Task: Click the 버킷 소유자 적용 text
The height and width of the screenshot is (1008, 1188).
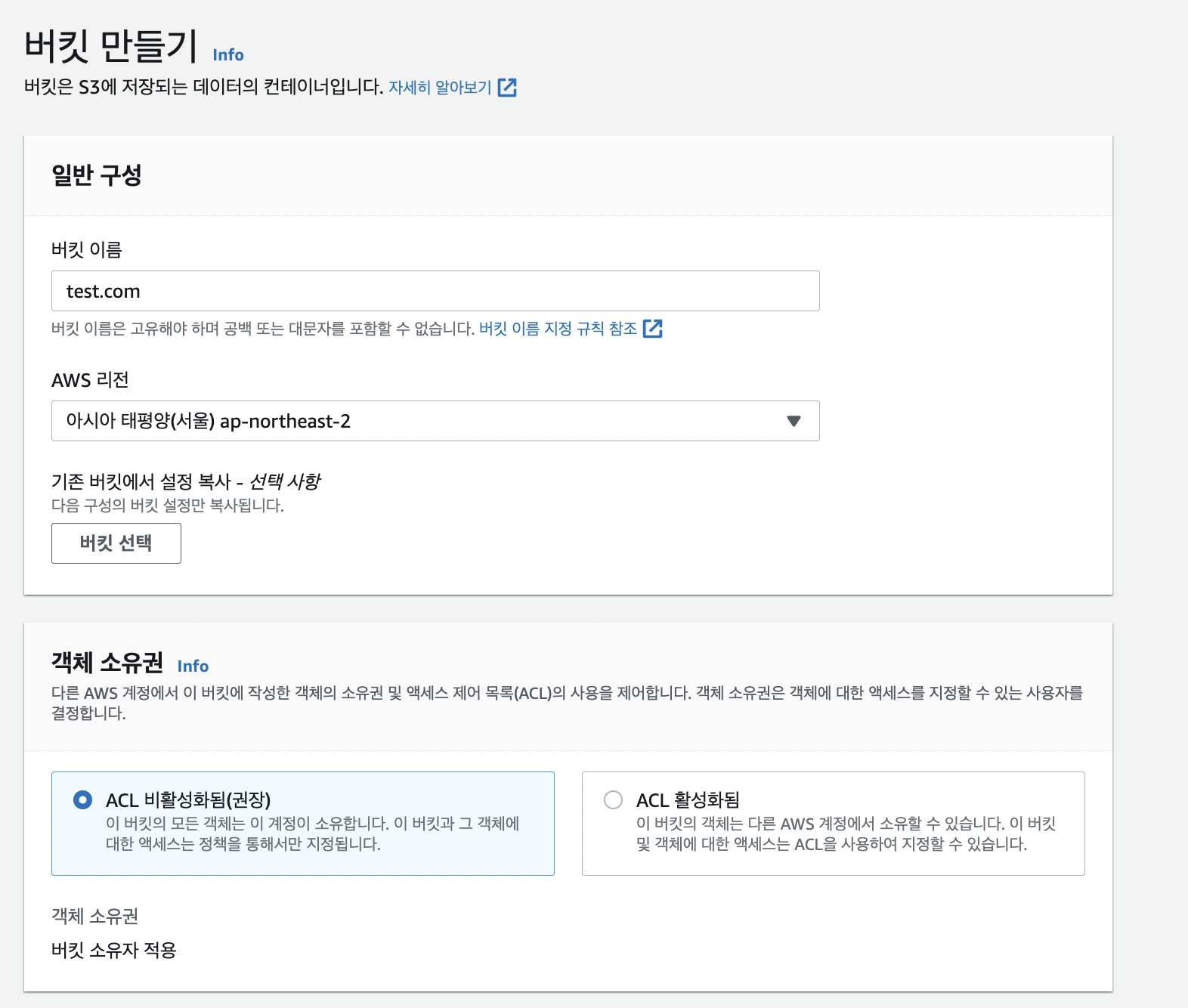Action: (113, 950)
